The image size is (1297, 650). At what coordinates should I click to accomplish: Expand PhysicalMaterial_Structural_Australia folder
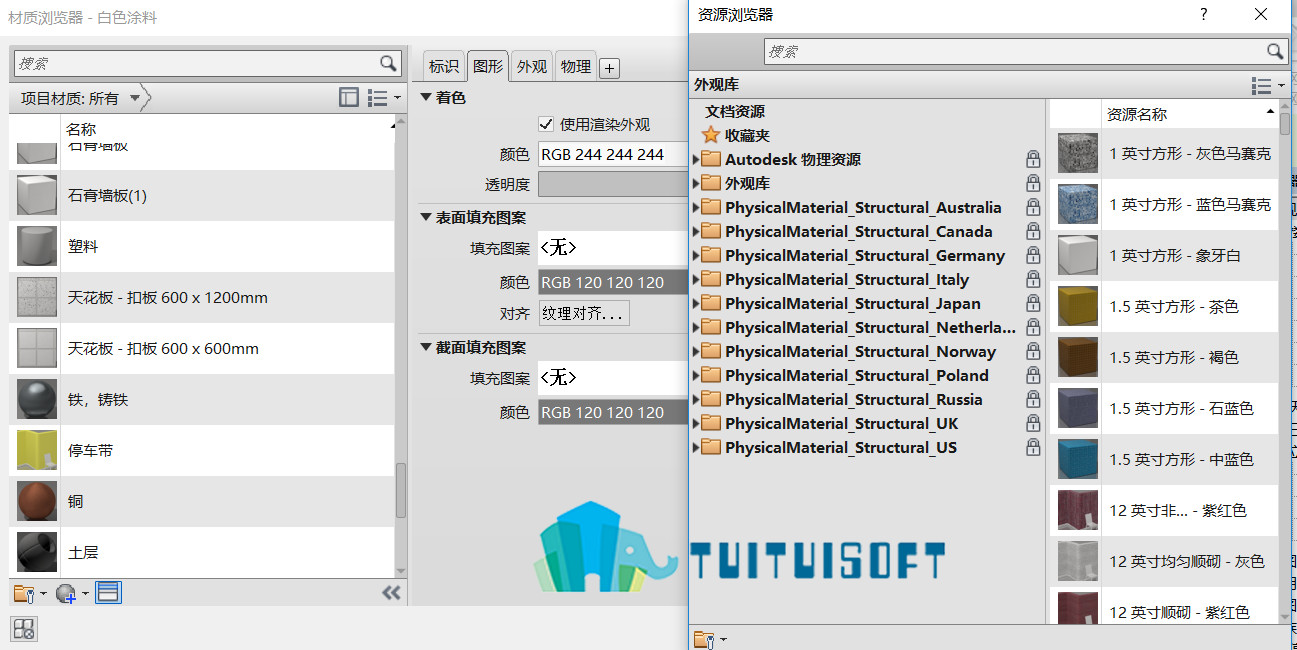(696, 207)
